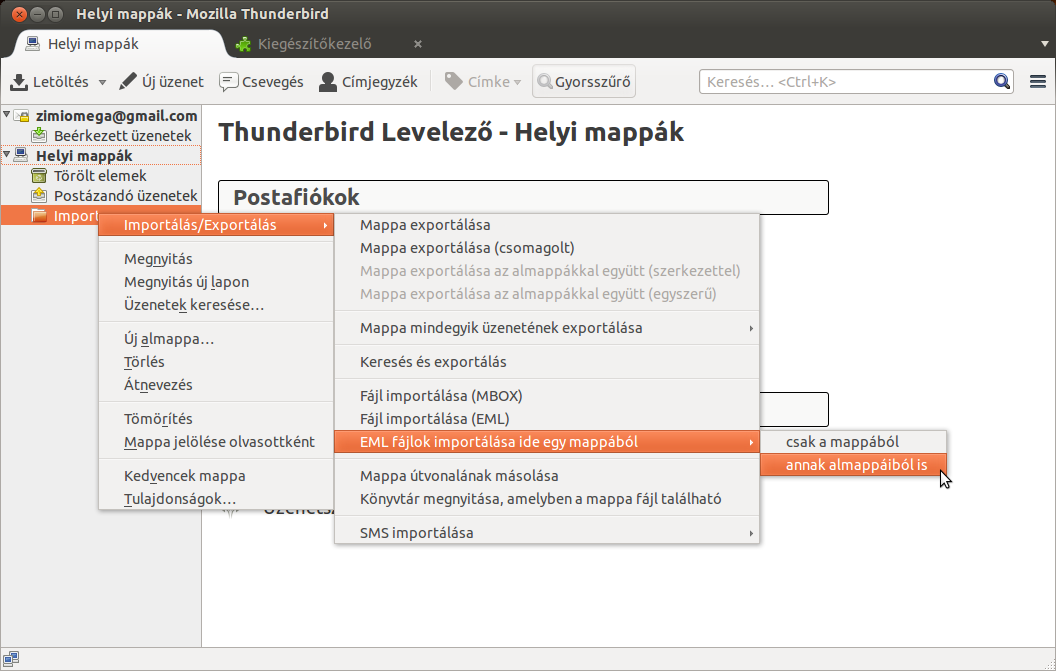This screenshot has height=671, width=1056.
Task: Open the tab list dropdown arrow
Action: 1045,44
